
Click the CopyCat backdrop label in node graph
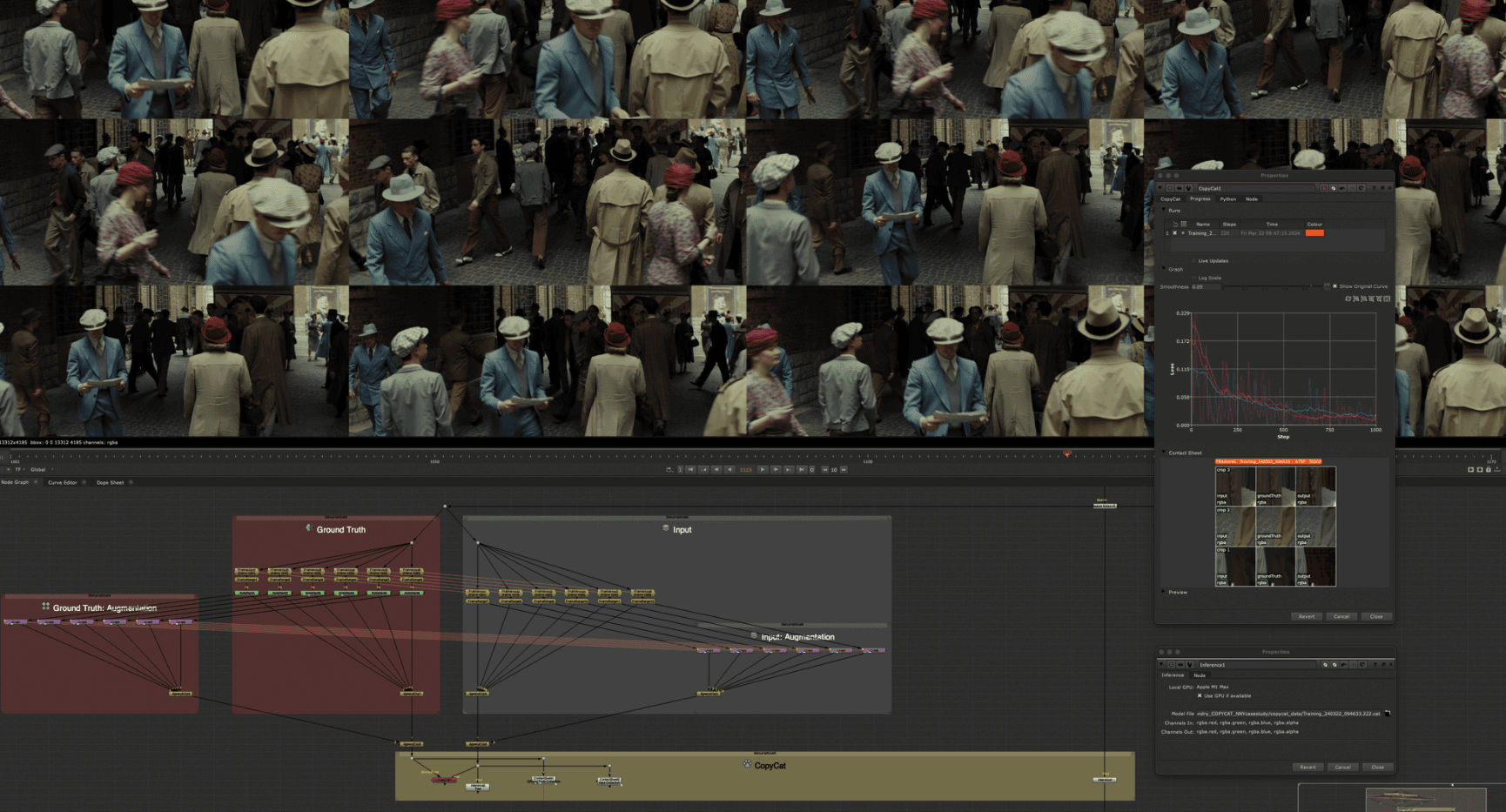tap(770, 766)
